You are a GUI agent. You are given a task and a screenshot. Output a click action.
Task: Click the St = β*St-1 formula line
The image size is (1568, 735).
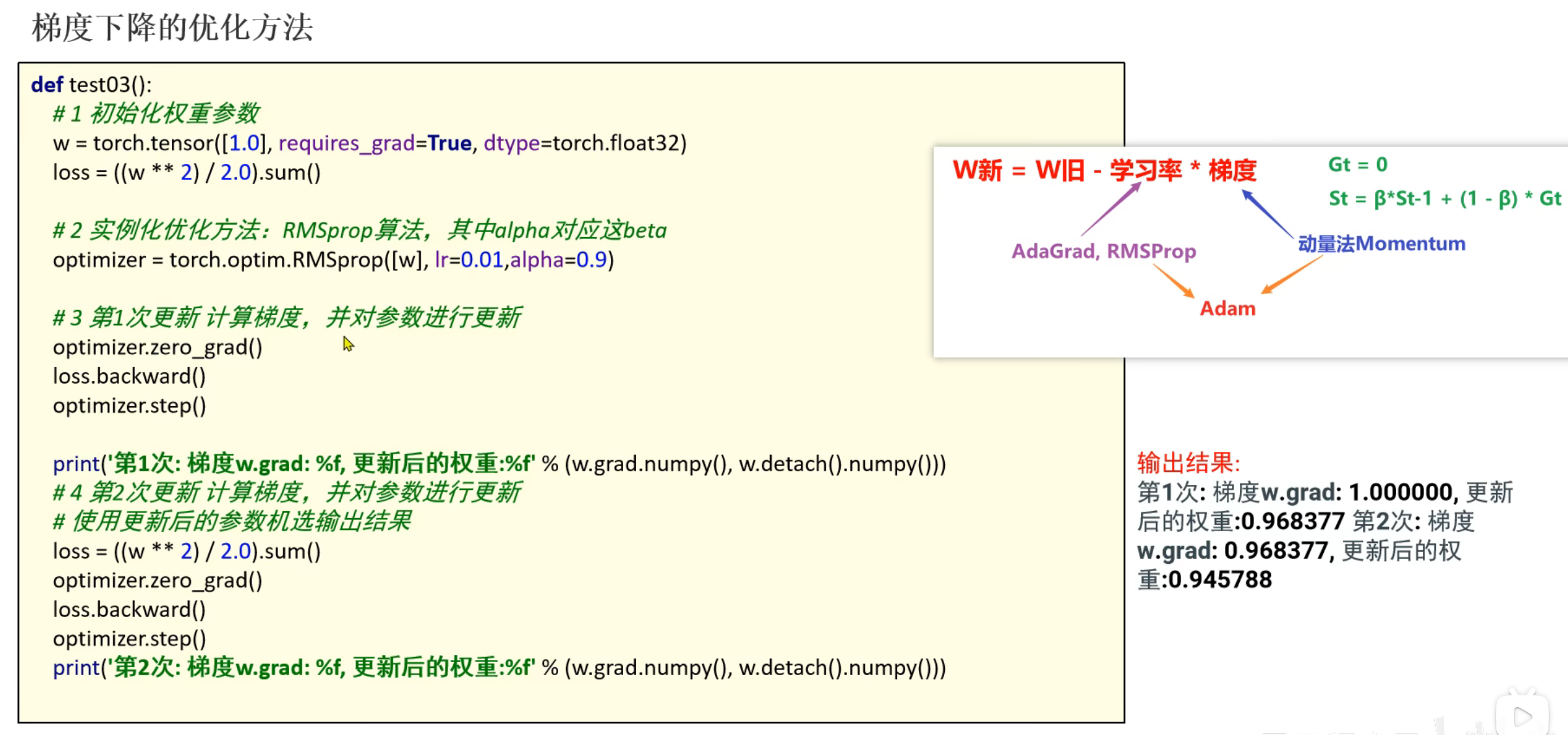[1444, 199]
